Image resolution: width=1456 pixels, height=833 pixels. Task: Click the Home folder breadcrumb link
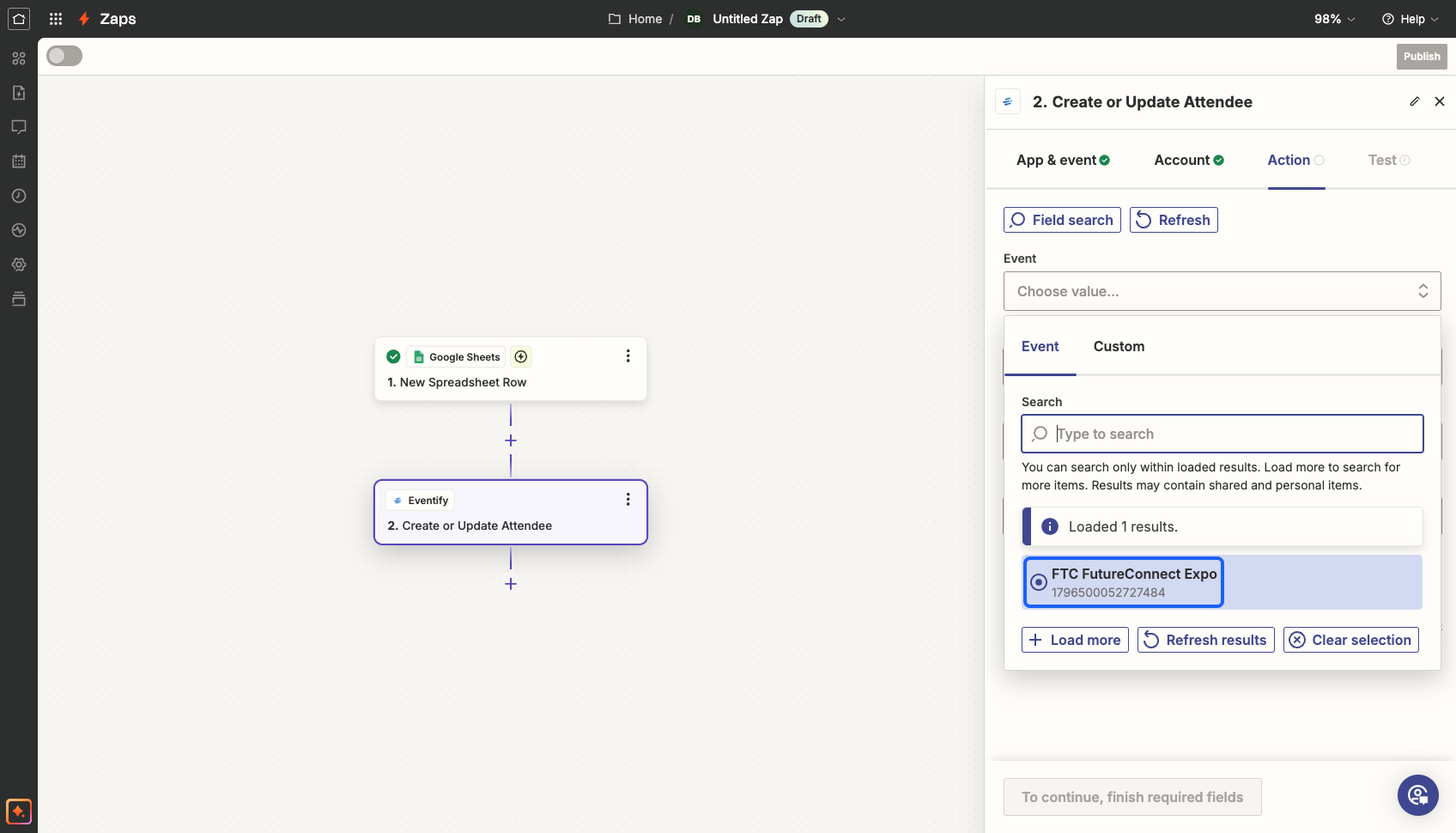[635, 19]
